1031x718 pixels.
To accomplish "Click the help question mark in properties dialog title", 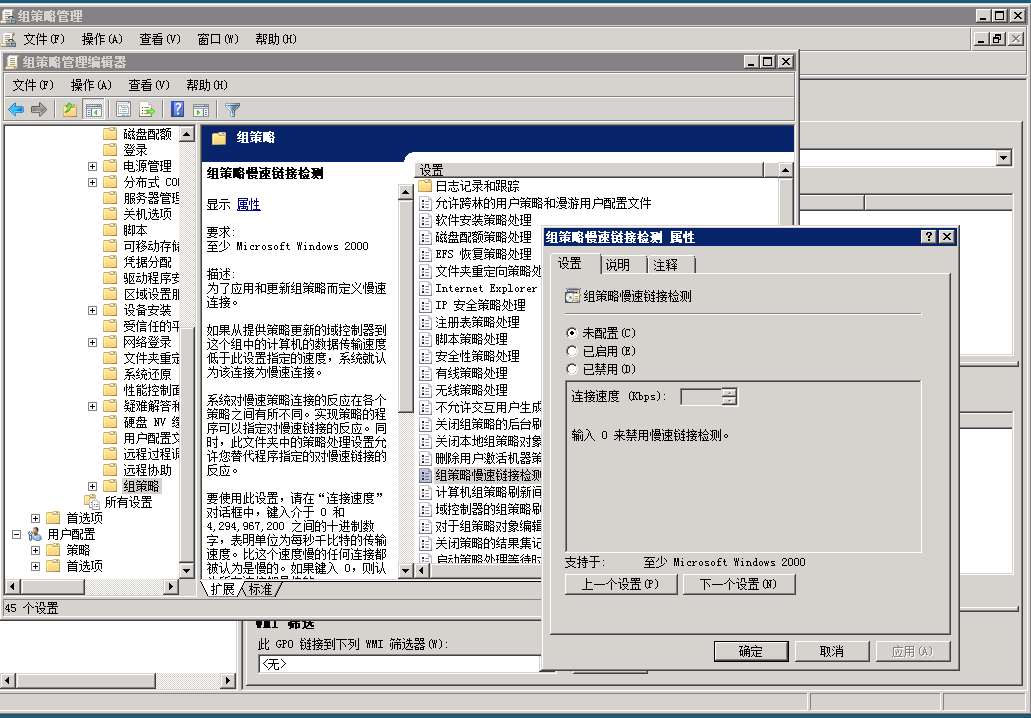I will tap(928, 237).
